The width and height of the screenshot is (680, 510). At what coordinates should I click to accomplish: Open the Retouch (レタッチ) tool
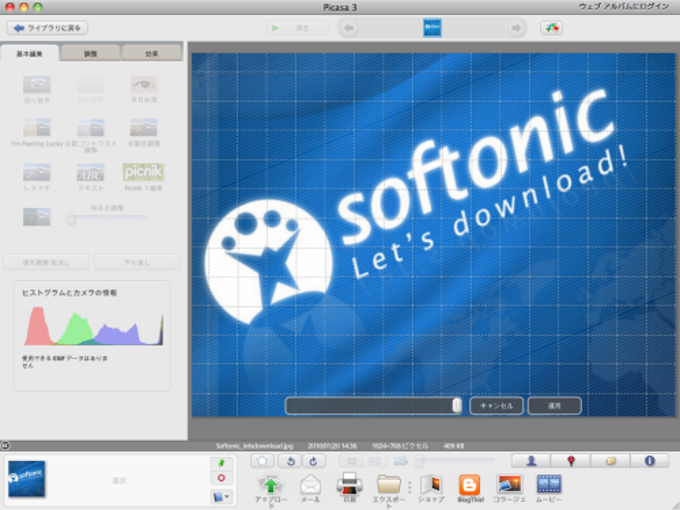pos(36,172)
